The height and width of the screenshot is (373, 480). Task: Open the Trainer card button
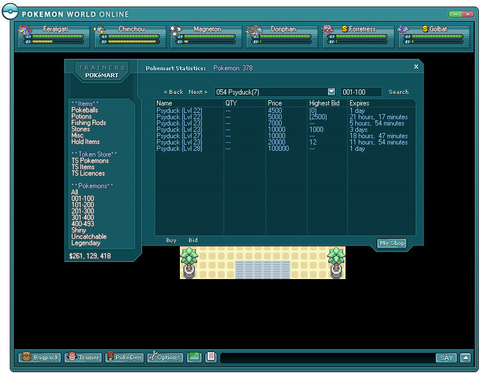[x=83, y=357]
